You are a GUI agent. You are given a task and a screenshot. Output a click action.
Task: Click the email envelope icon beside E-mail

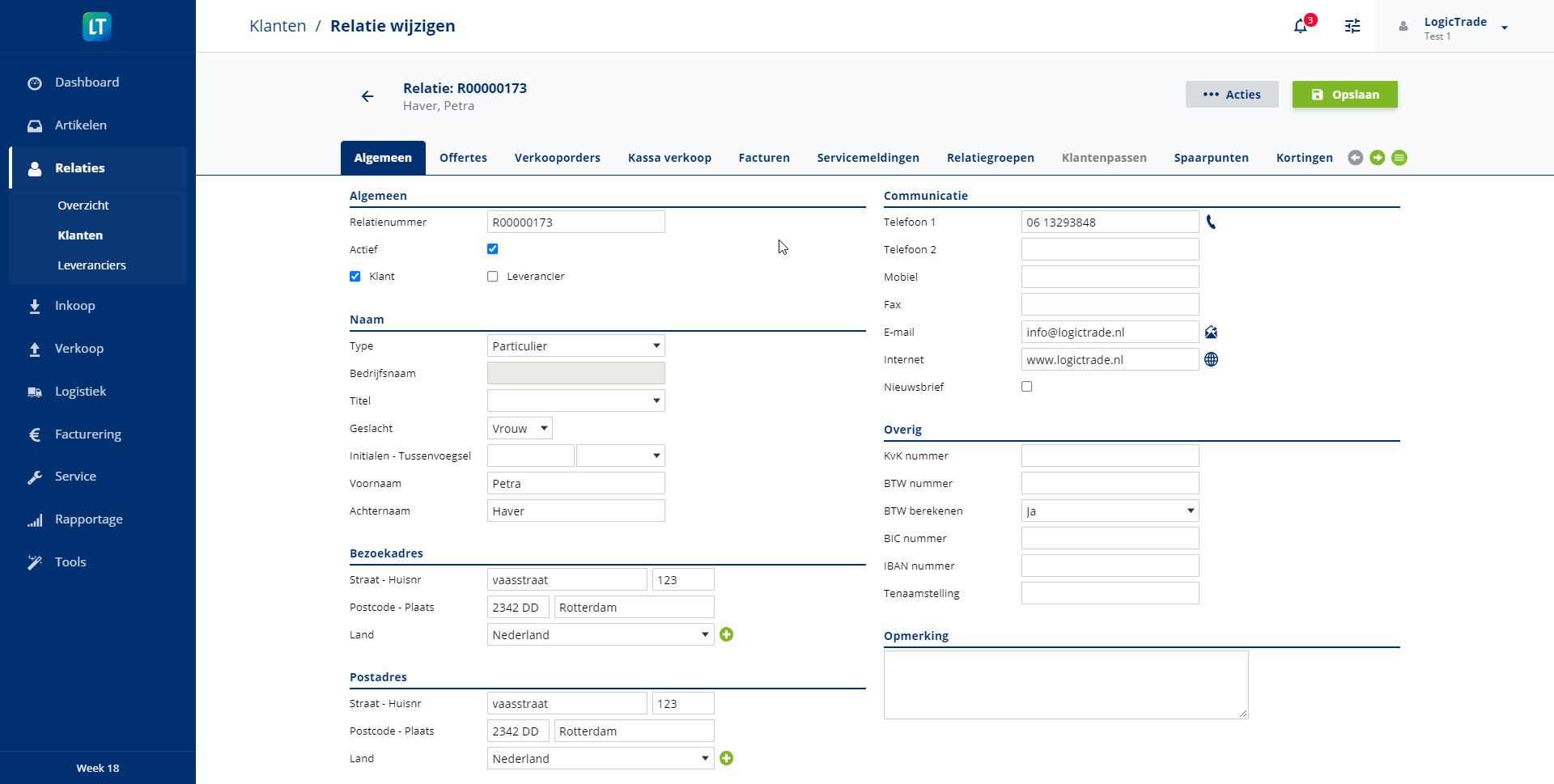(1211, 333)
